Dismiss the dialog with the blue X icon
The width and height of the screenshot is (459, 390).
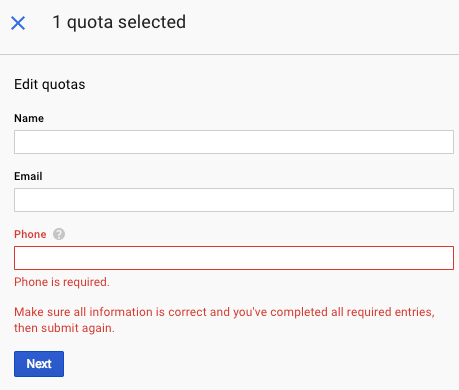pos(18,23)
